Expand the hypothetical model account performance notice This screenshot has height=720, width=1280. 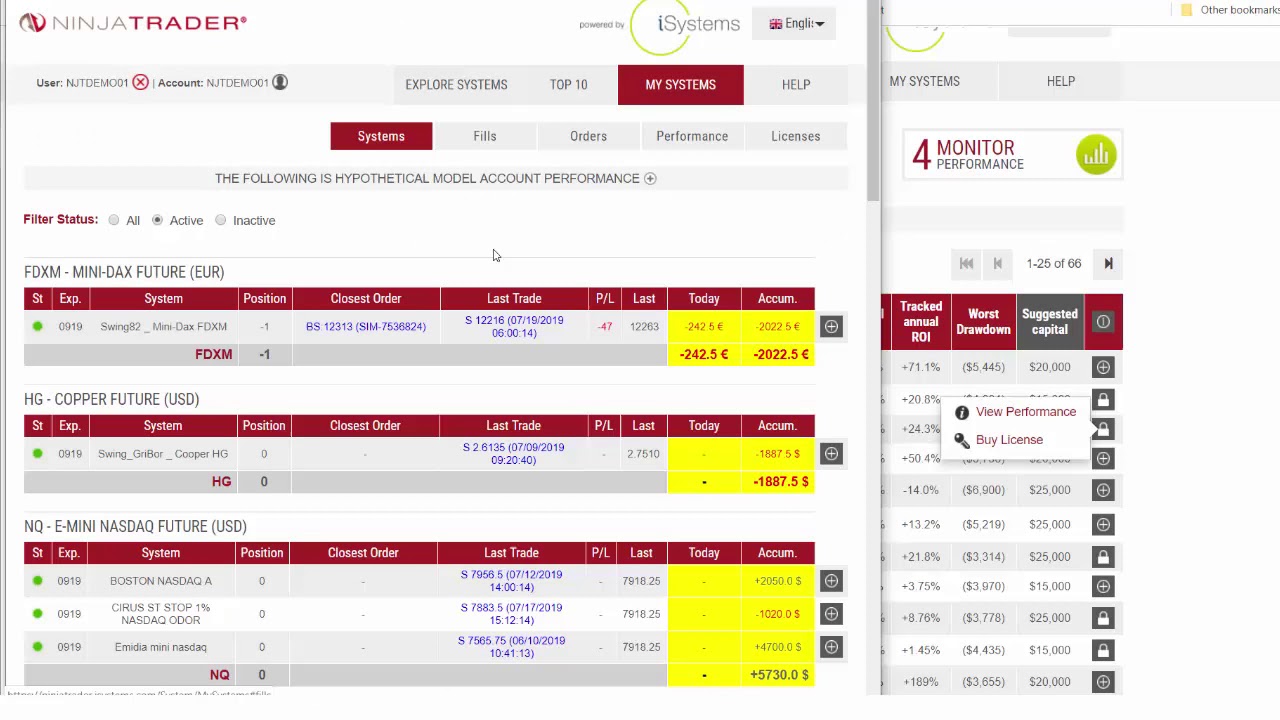point(650,178)
